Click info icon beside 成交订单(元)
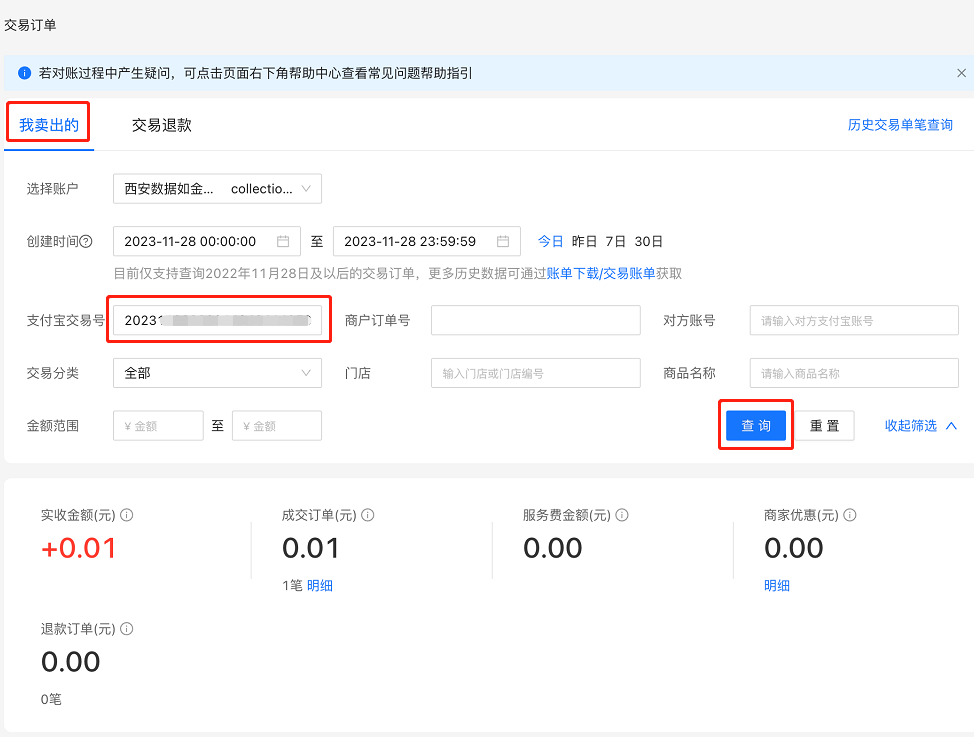Viewport: 974px width, 737px height. click(x=368, y=515)
